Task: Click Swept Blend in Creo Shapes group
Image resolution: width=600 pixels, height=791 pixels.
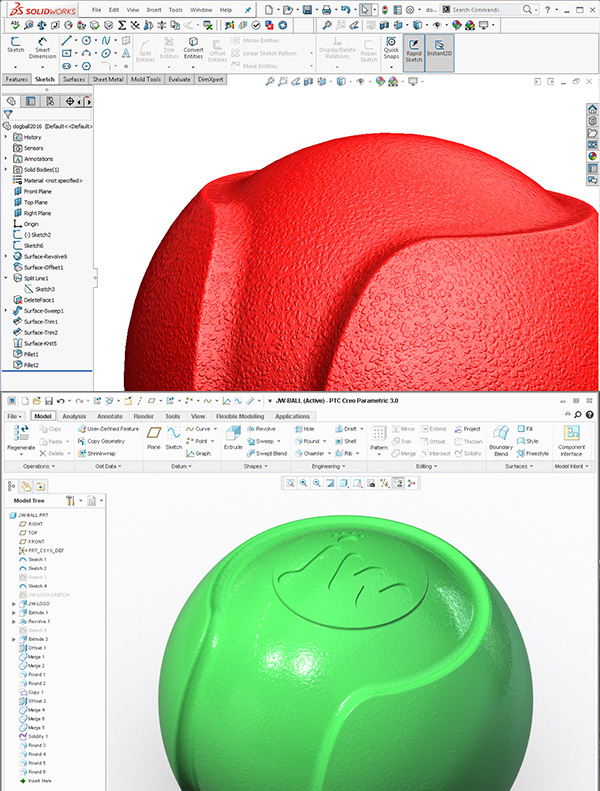Action: [x=267, y=454]
